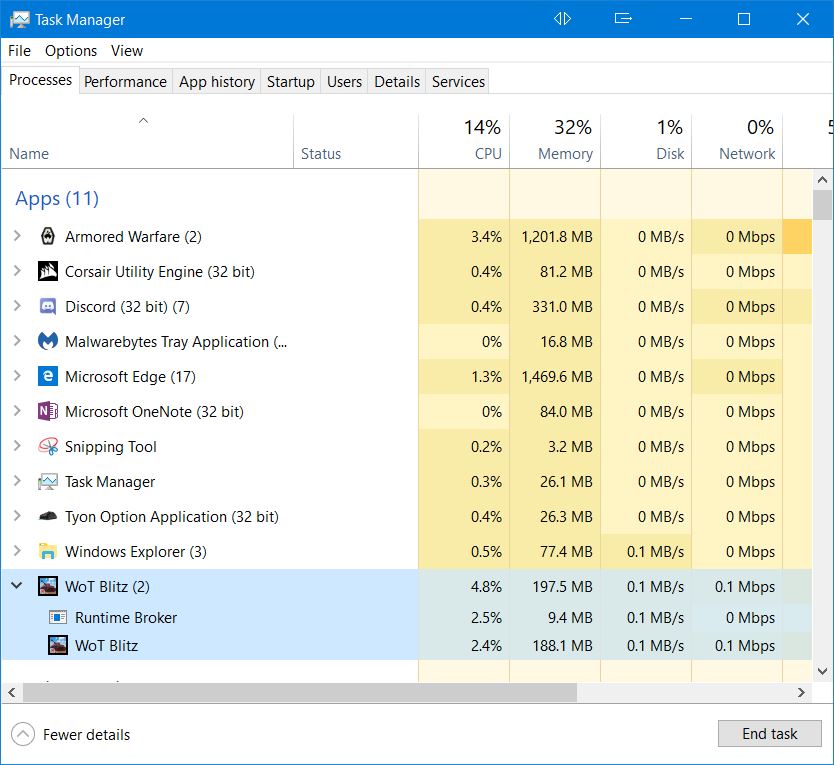The width and height of the screenshot is (834, 765).
Task: Expand the Tyon Option Application entry
Action: [x=17, y=516]
